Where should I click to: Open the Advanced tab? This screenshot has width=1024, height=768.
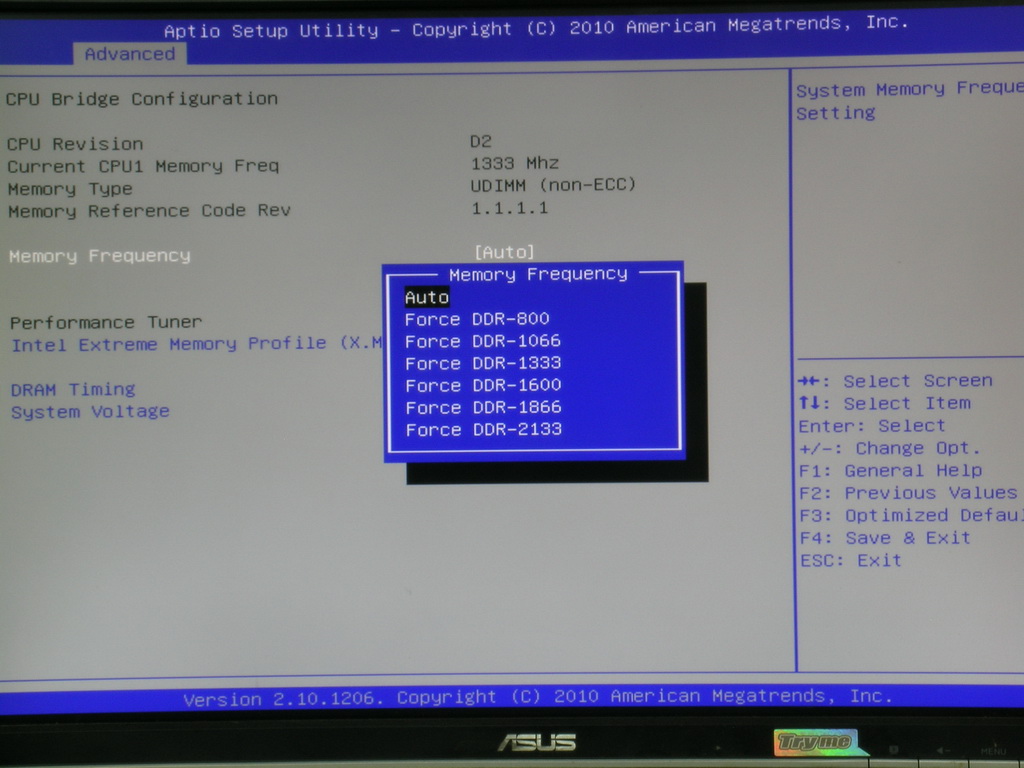click(129, 54)
